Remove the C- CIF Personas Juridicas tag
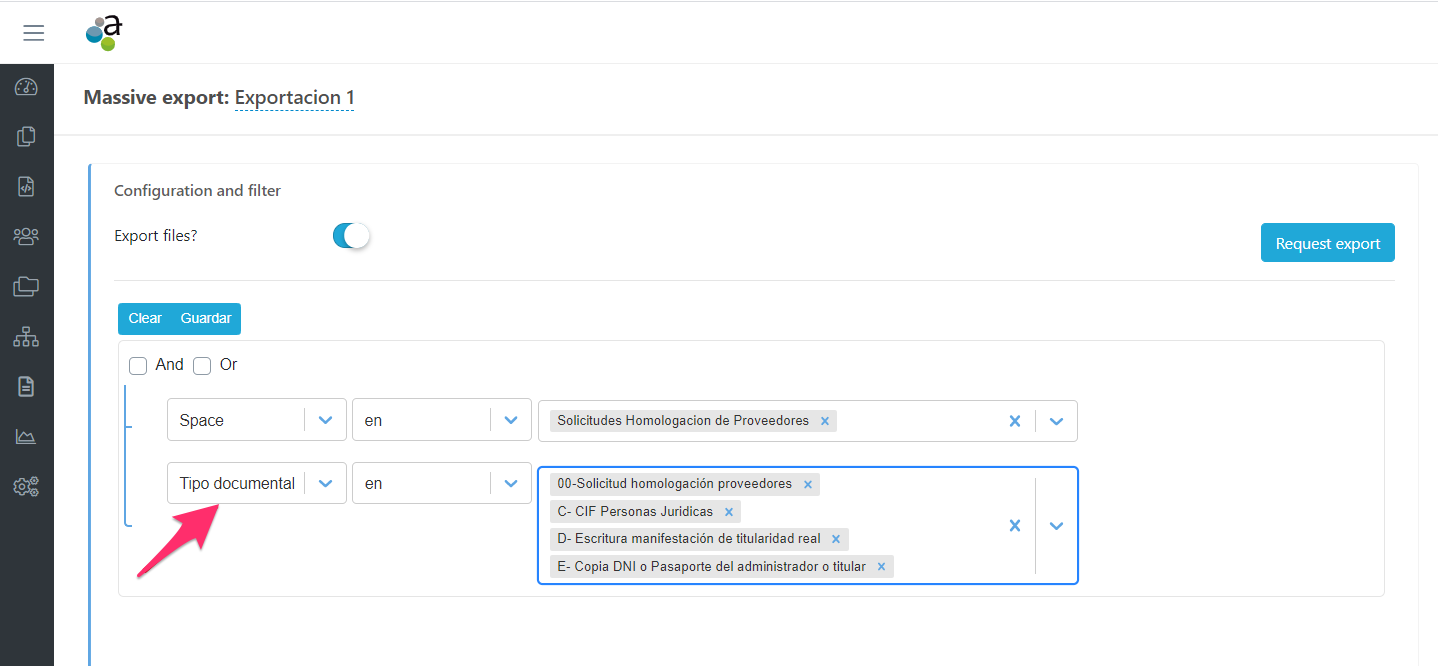 tap(729, 512)
